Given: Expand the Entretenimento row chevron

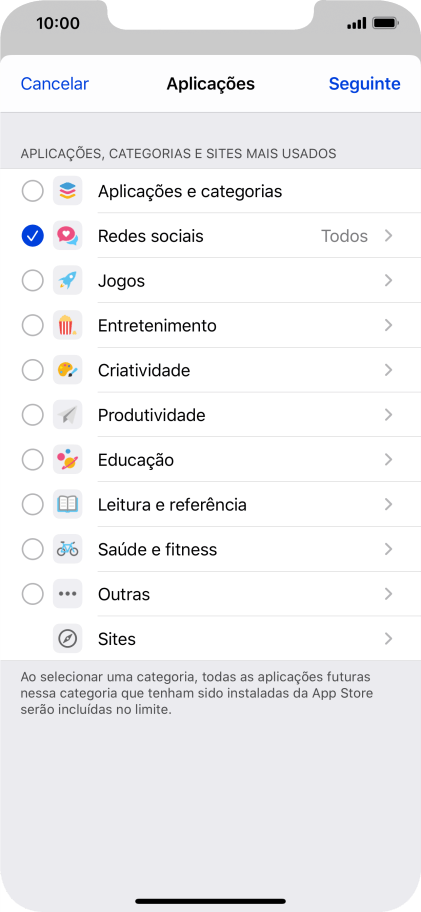Looking at the screenshot, I should tap(389, 325).
